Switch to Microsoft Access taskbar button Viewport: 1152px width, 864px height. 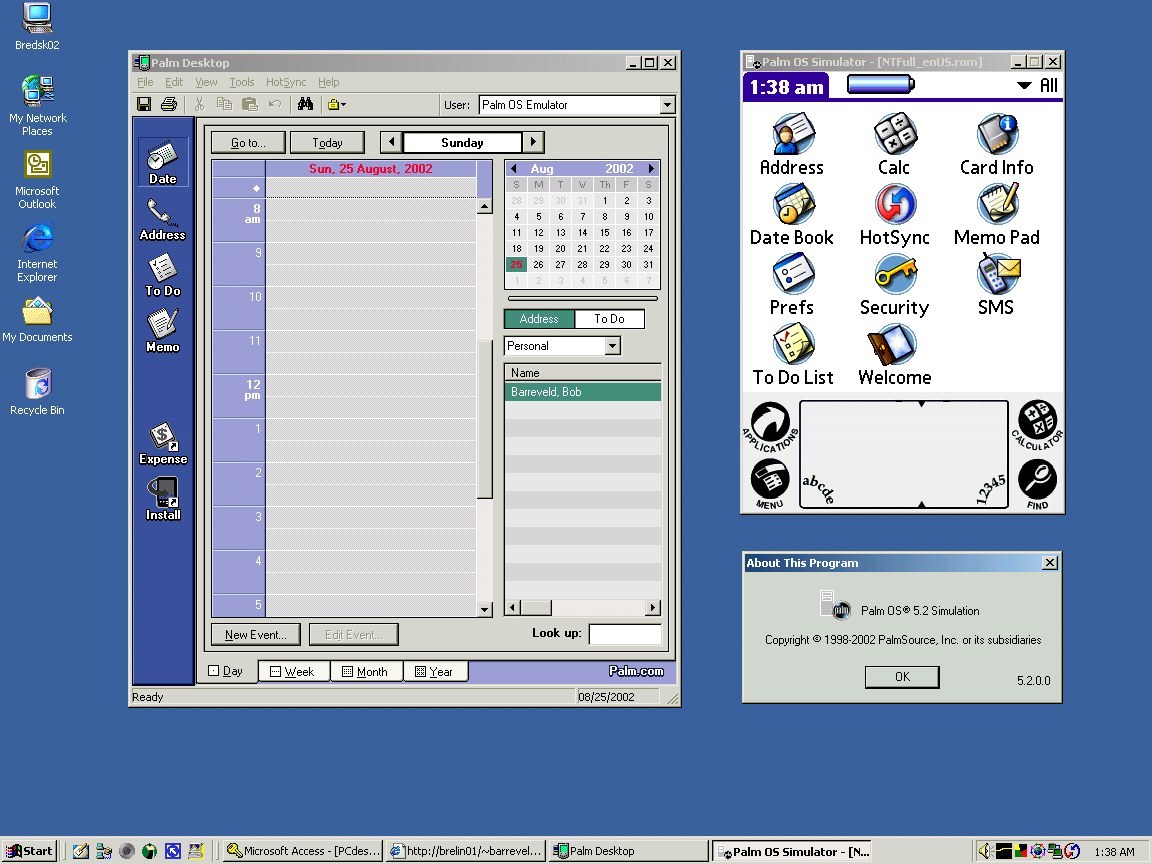[x=303, y=851]
